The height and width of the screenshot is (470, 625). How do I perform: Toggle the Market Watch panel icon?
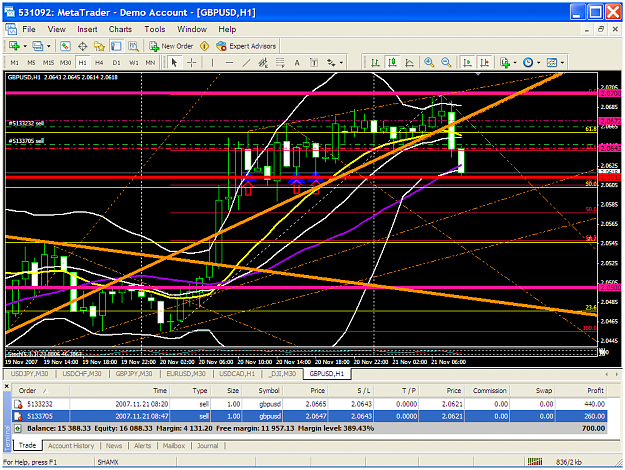[65, 46]
